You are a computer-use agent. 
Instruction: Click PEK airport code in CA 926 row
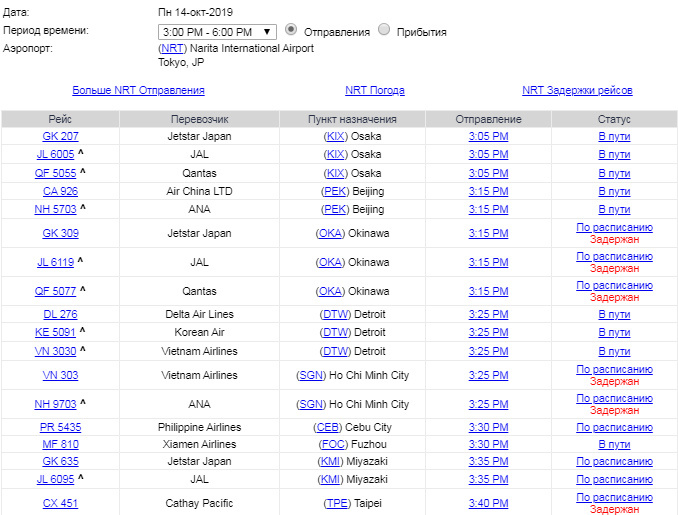click(x=335, y=192)
